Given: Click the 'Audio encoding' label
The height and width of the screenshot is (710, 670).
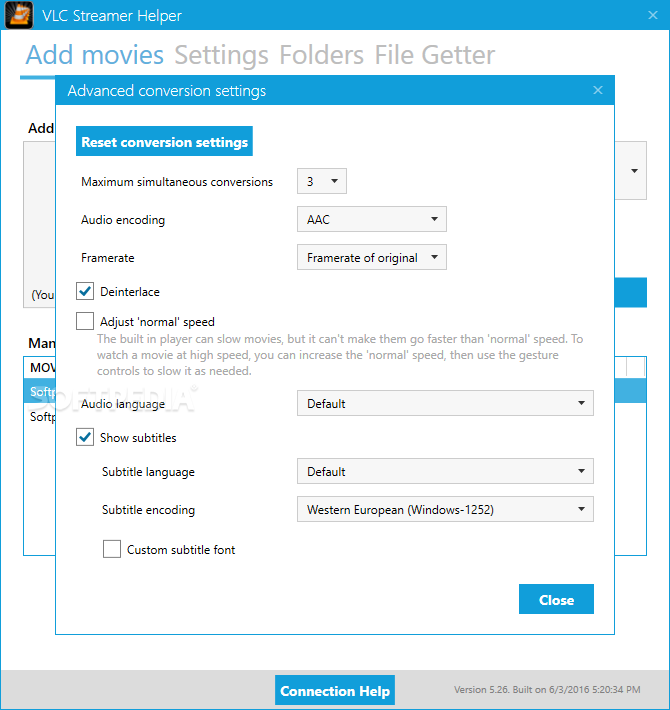Looking at the screenshot, I should (x=123, y=220).
